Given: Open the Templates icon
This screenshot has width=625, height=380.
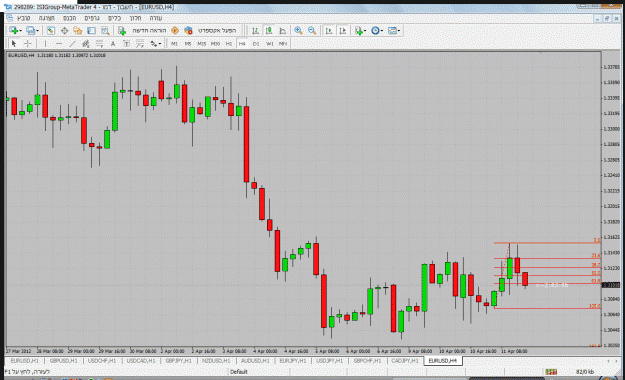Looking at the screenshot, I should pyautogui.click(x=392, y=31).
